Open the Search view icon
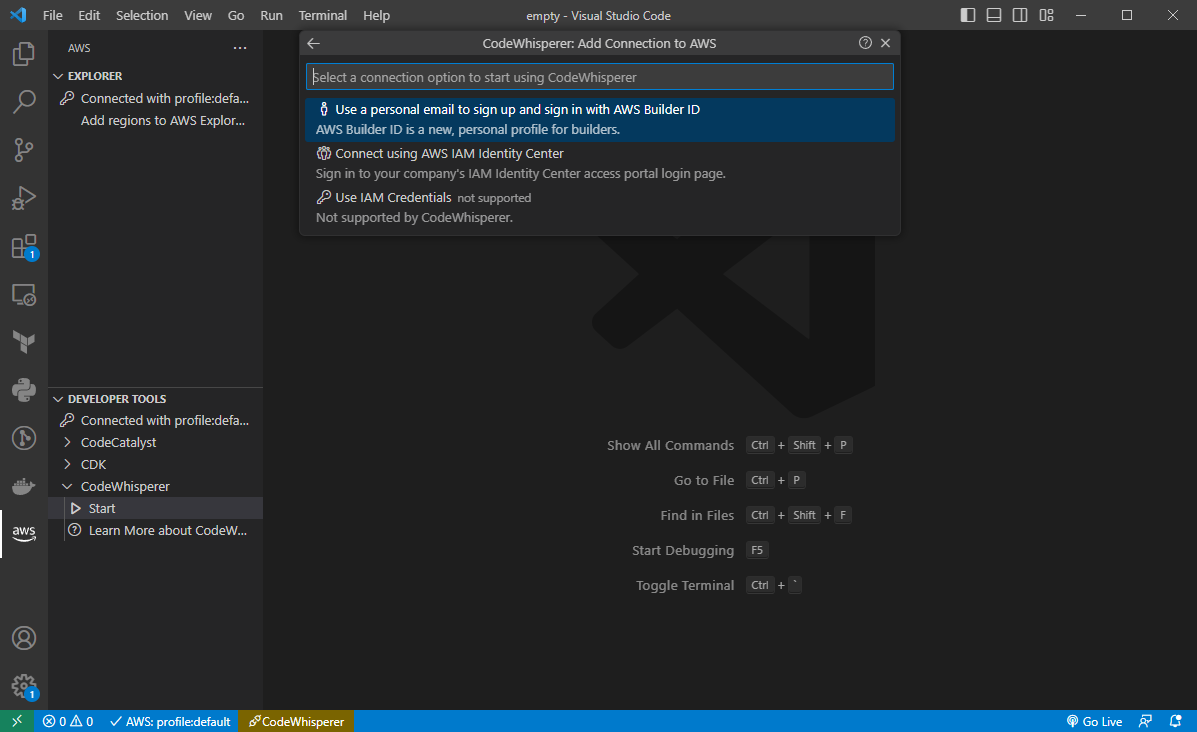The width and height of the screenshot is (1197, 732). (x=24, y=102)
